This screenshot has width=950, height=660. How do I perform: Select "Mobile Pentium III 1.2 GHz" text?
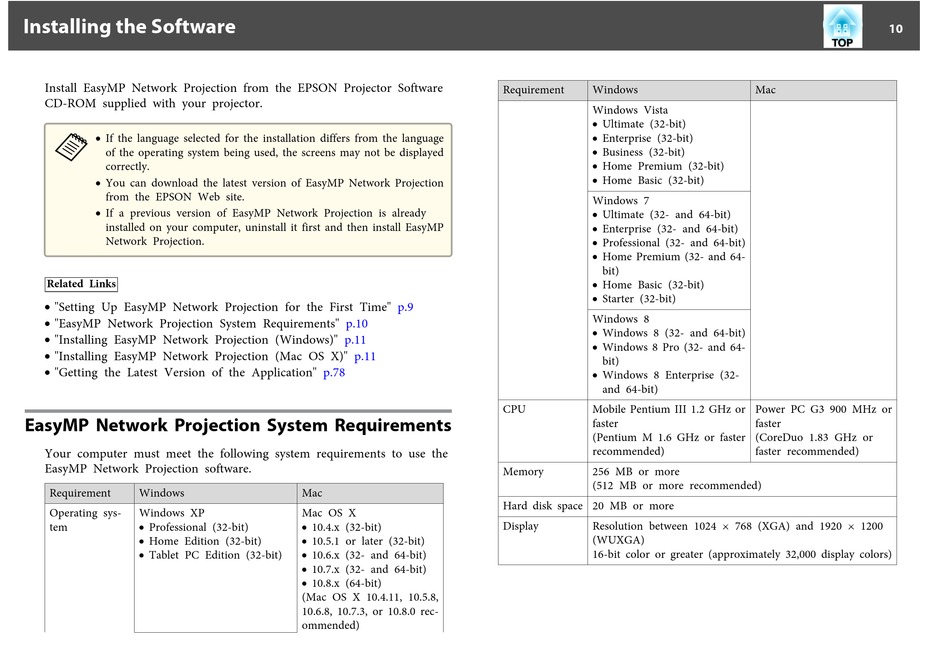[x=656, y=409]
